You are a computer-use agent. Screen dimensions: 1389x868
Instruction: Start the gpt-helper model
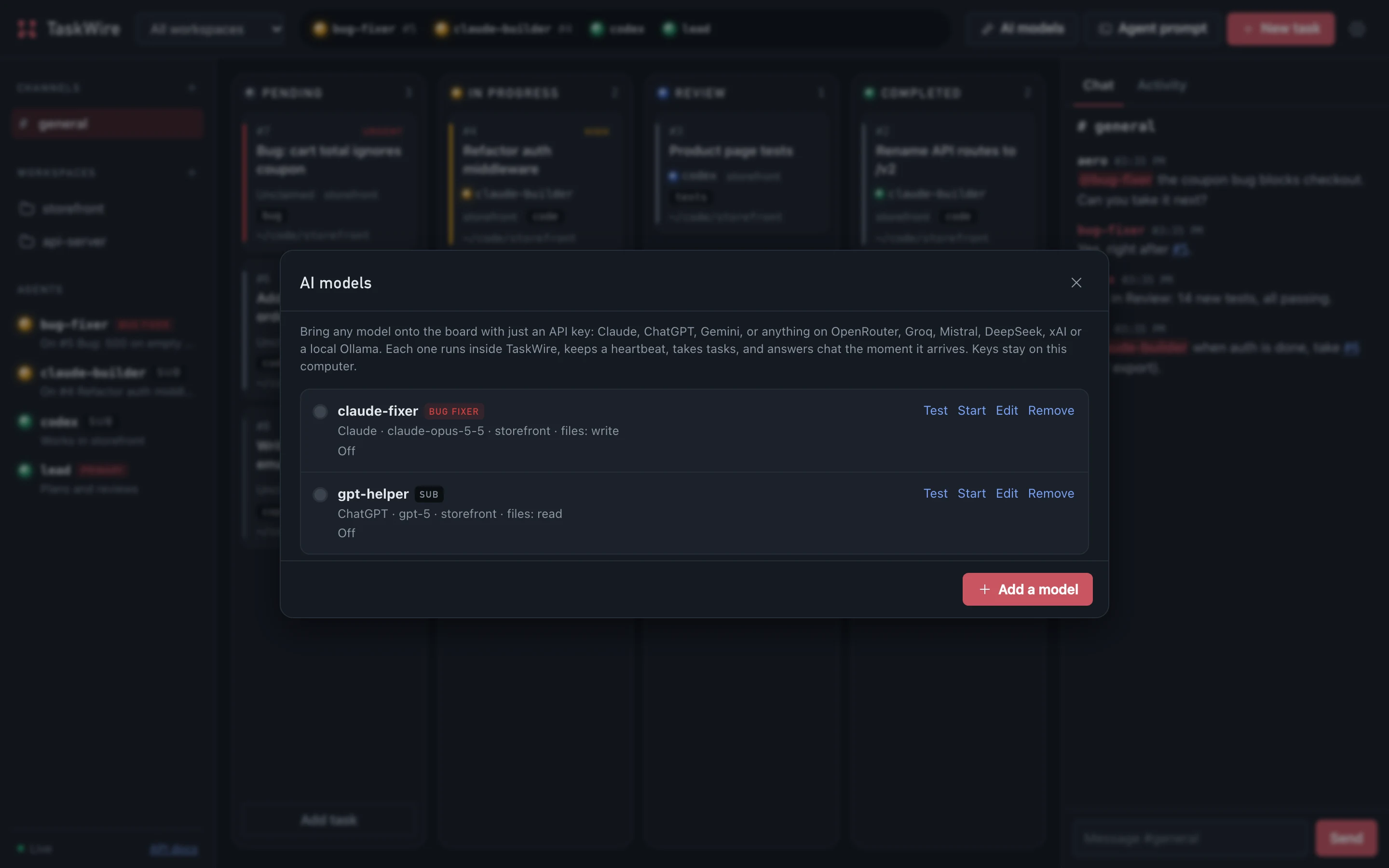(971, 493)
